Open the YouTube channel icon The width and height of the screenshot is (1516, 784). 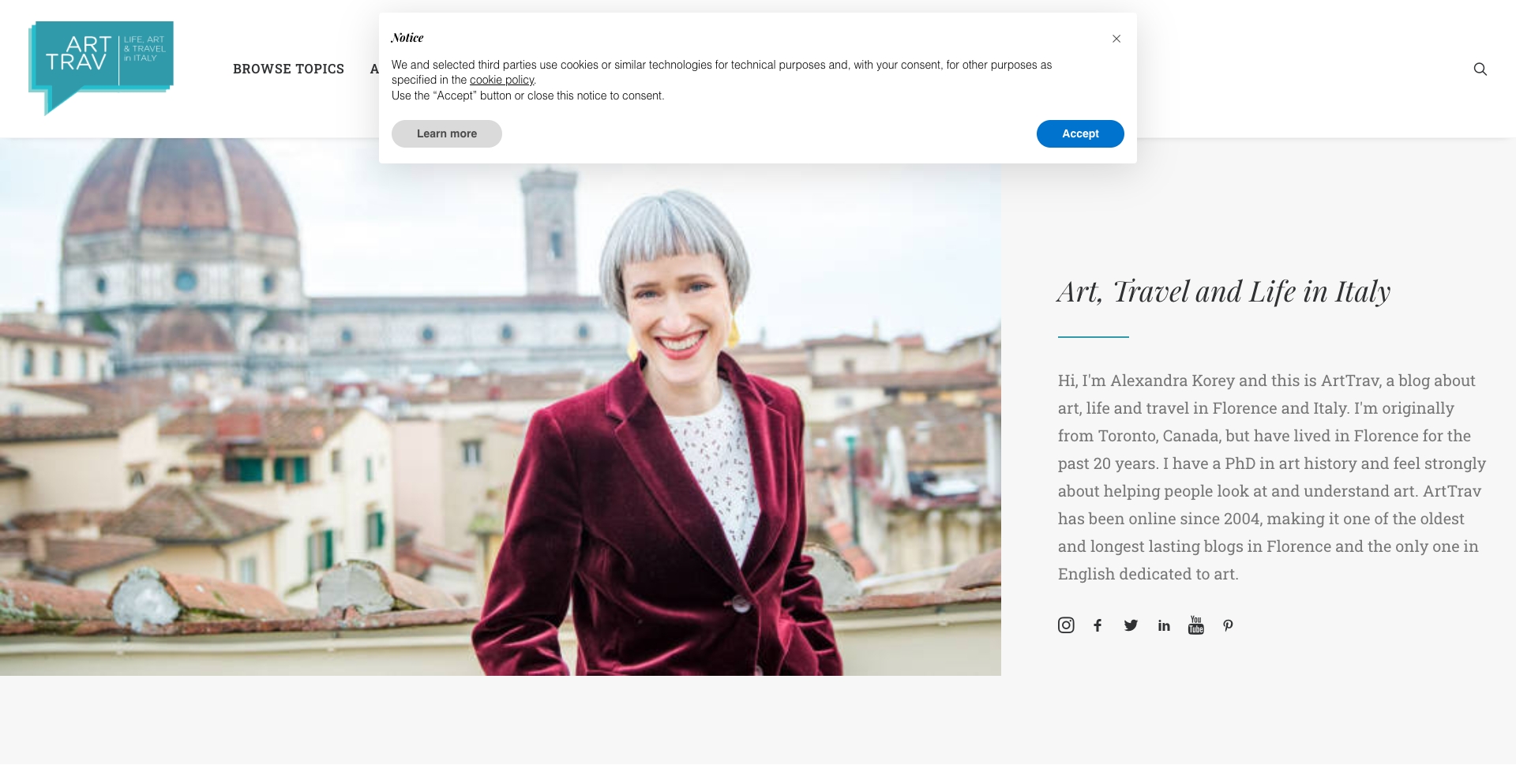1195,625
